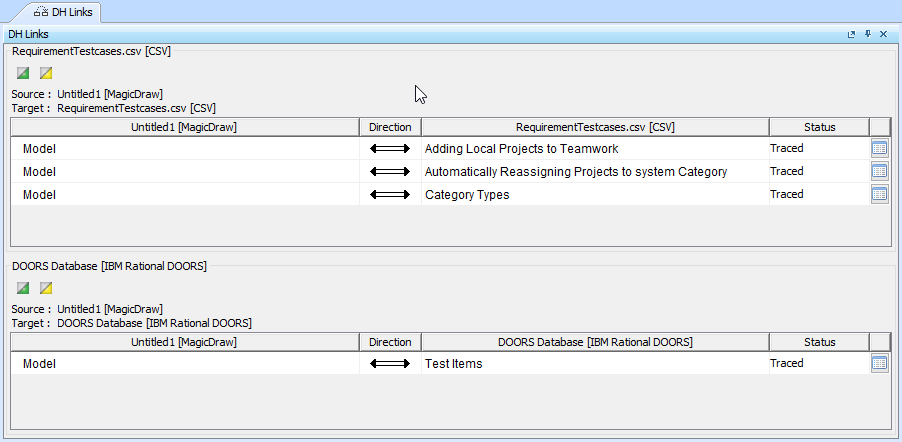Click Direction header in CSV table
Screen dimensions: 902x442
[391, 127]
